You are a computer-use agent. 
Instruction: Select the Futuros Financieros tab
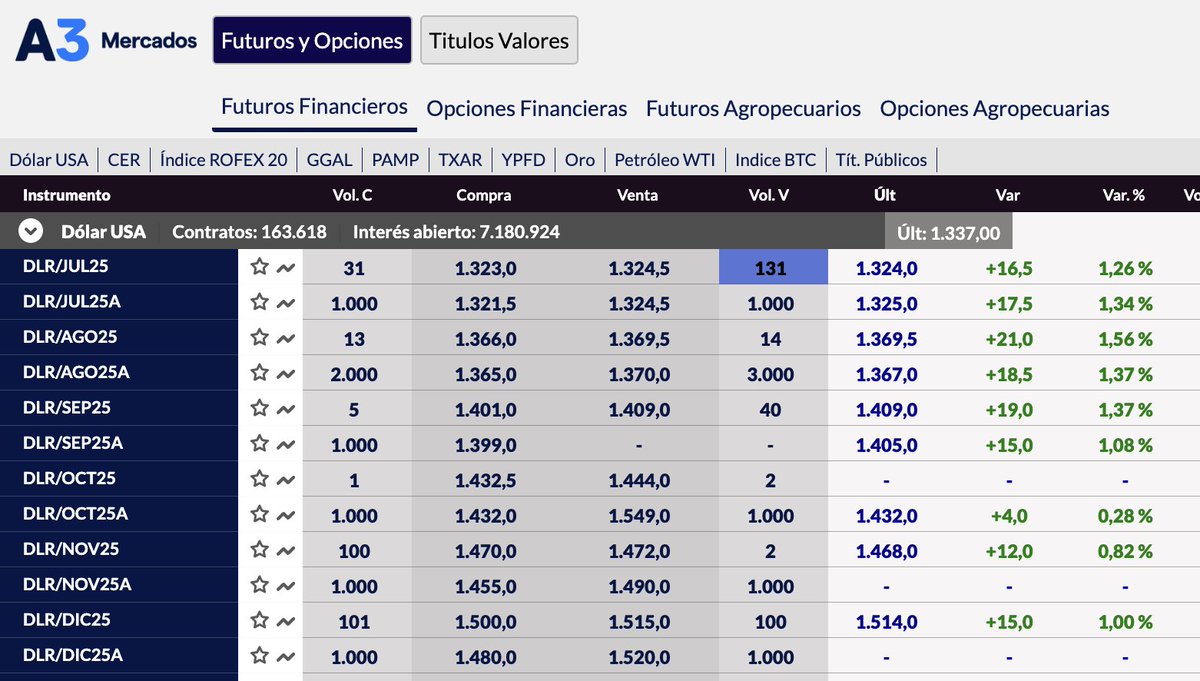pos(314,106)
